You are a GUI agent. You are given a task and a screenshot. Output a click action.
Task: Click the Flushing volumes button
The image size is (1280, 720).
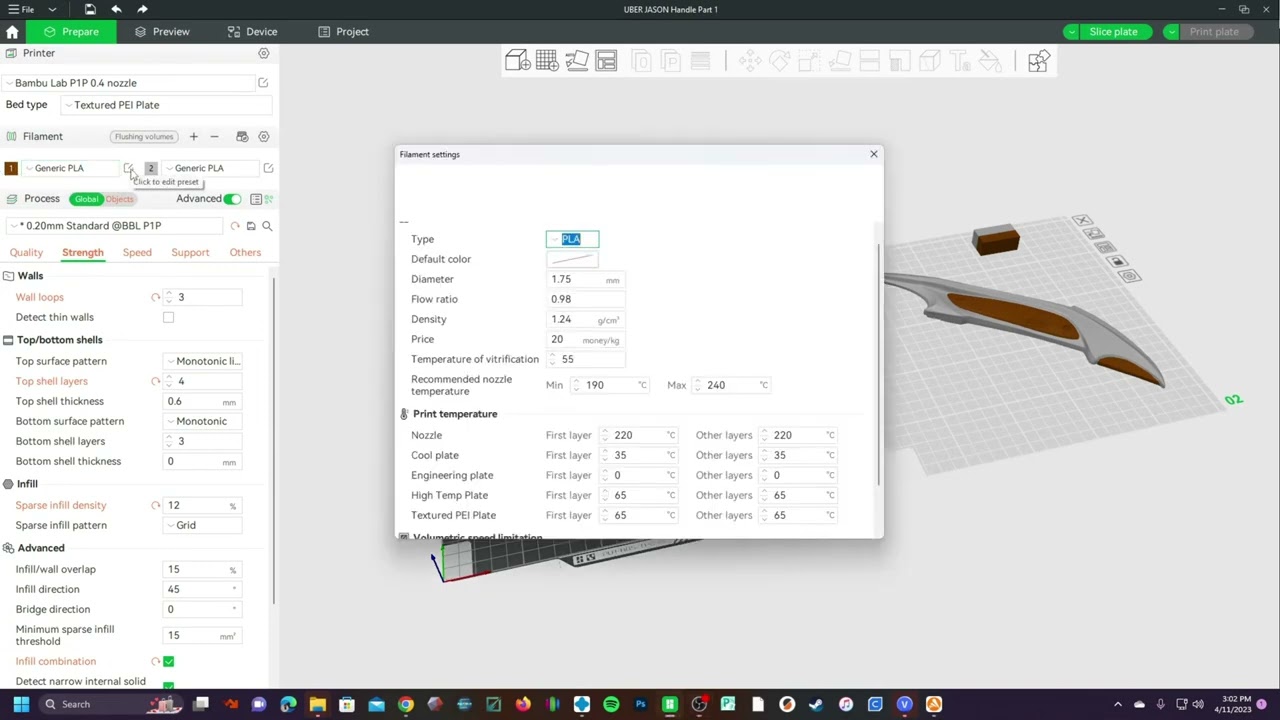144,137
